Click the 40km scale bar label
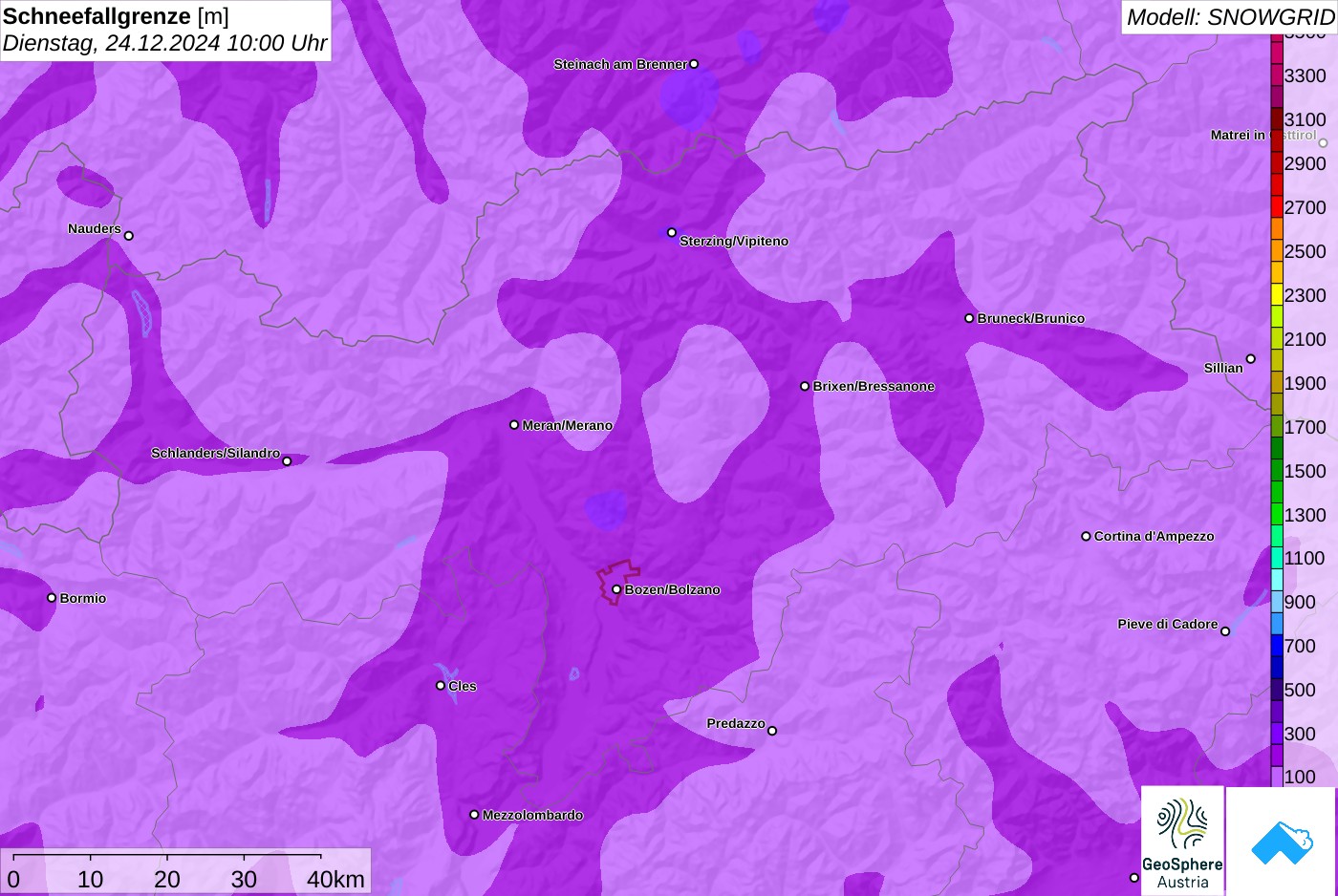This screenshot has width=1338, height=896. tap(335, 880)
